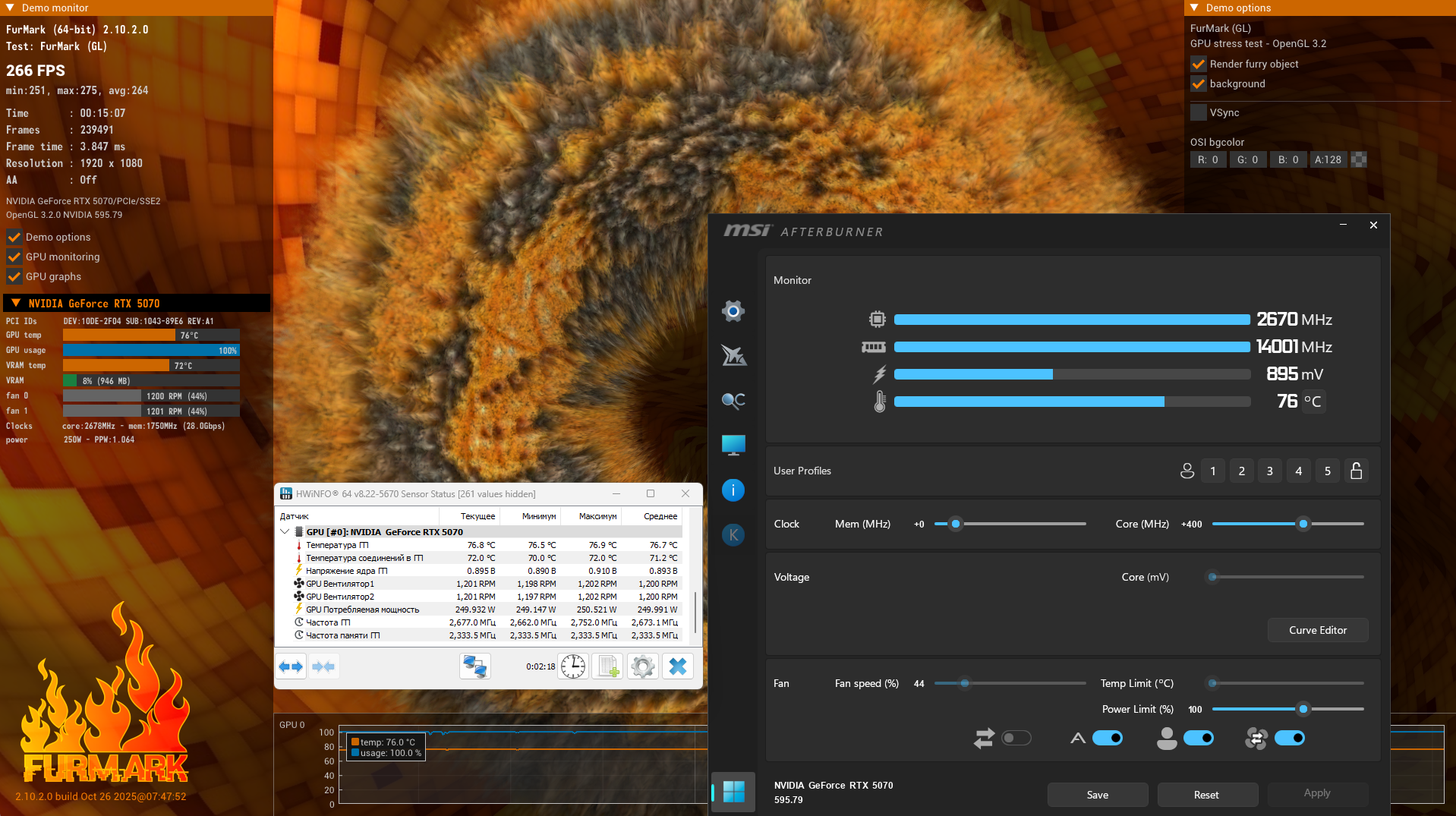
Task: Click the Core (MHz) clock slider handle
Action: (x=1303, y=524)
